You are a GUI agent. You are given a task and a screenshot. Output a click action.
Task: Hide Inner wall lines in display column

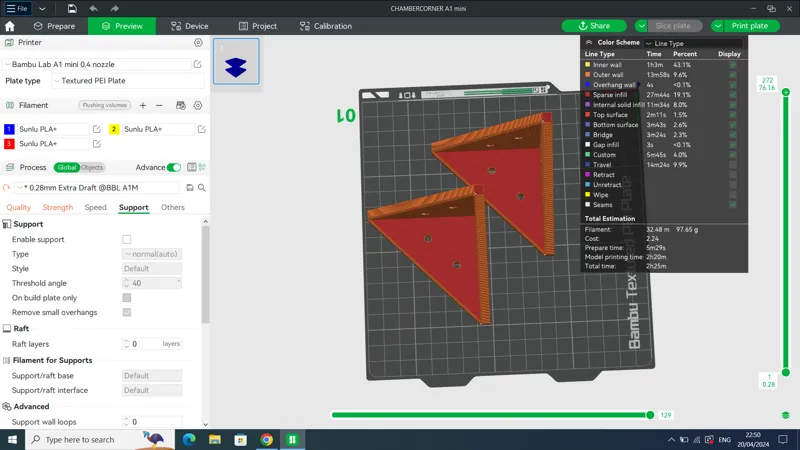coord(733,65)
